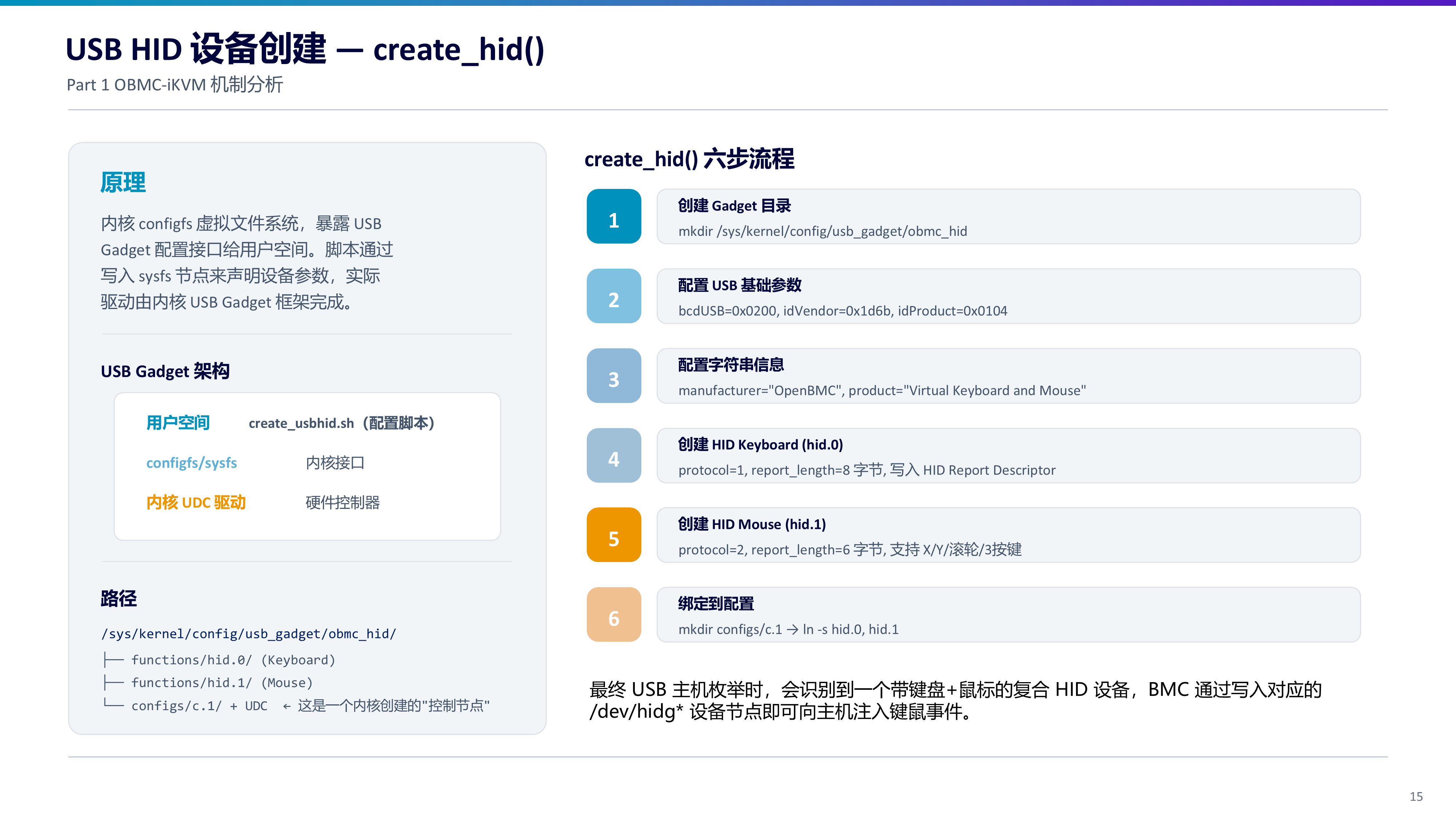Select the step 3 number badge

(x=614, y=376)
